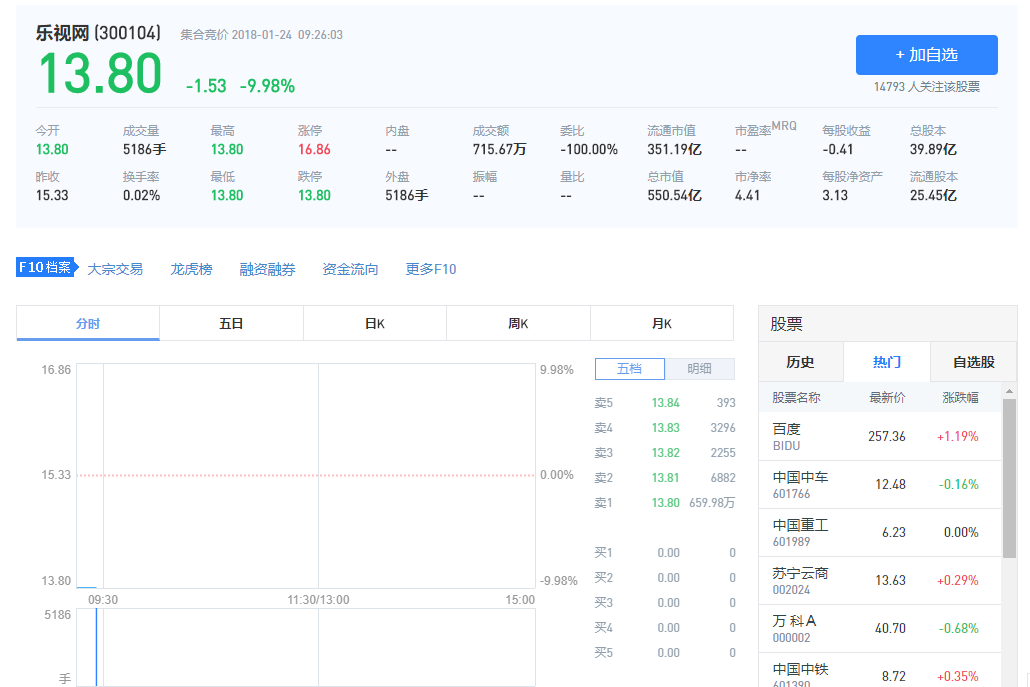Open the F10档案 tab
This screenshot has width=1030, height=687.
coord(47,267)
